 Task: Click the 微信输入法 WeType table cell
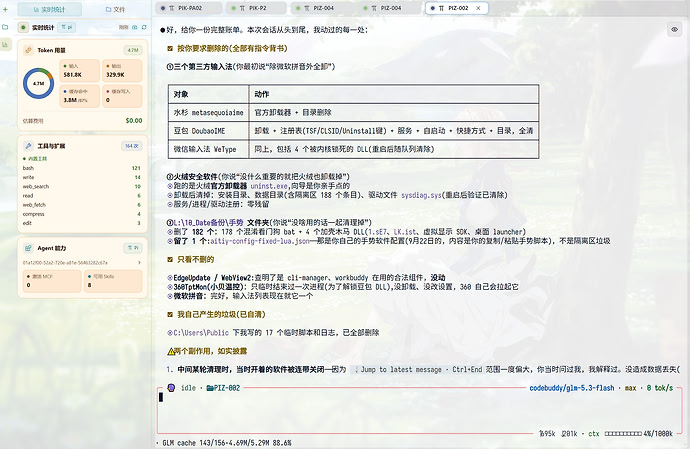(209, 149)
